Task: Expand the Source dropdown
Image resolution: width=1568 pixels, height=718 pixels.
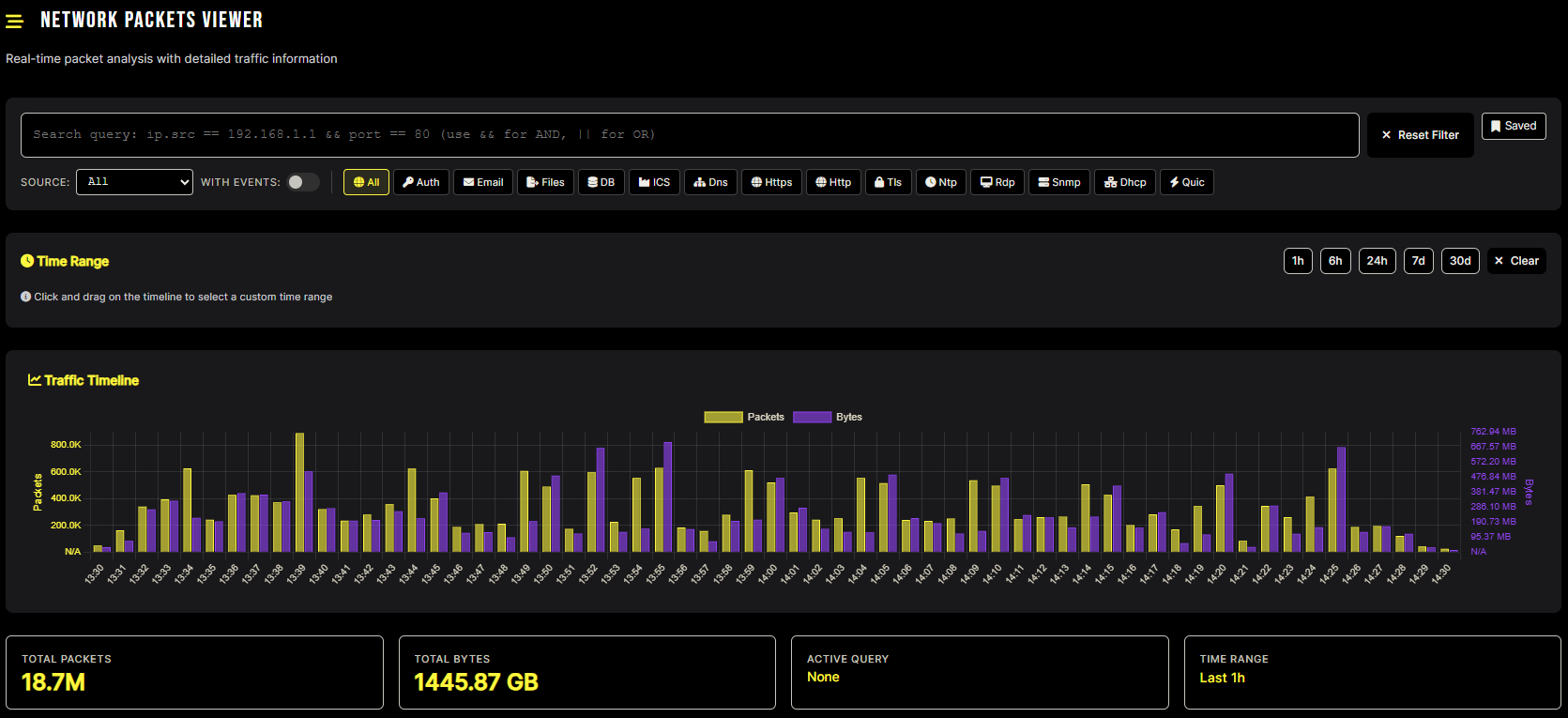Action: [134, 182]
